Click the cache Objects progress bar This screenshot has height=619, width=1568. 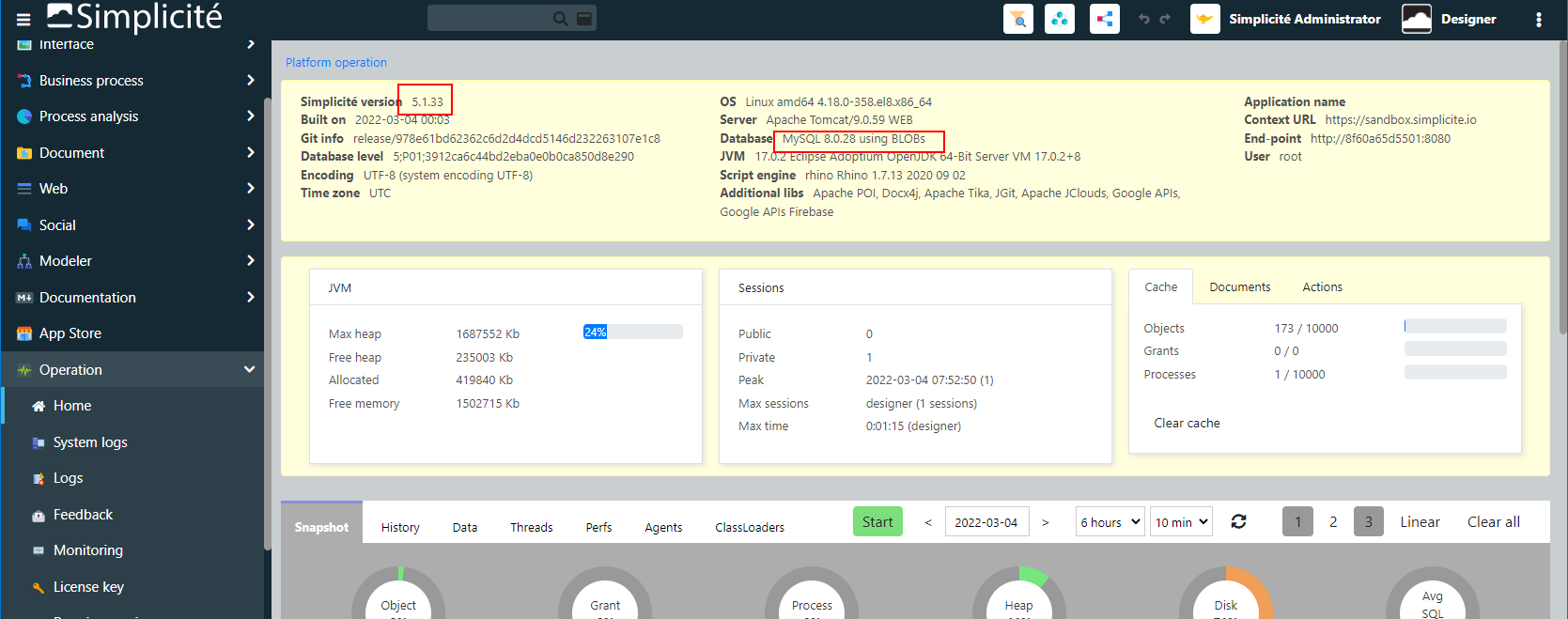click(x=1455, y=326)
